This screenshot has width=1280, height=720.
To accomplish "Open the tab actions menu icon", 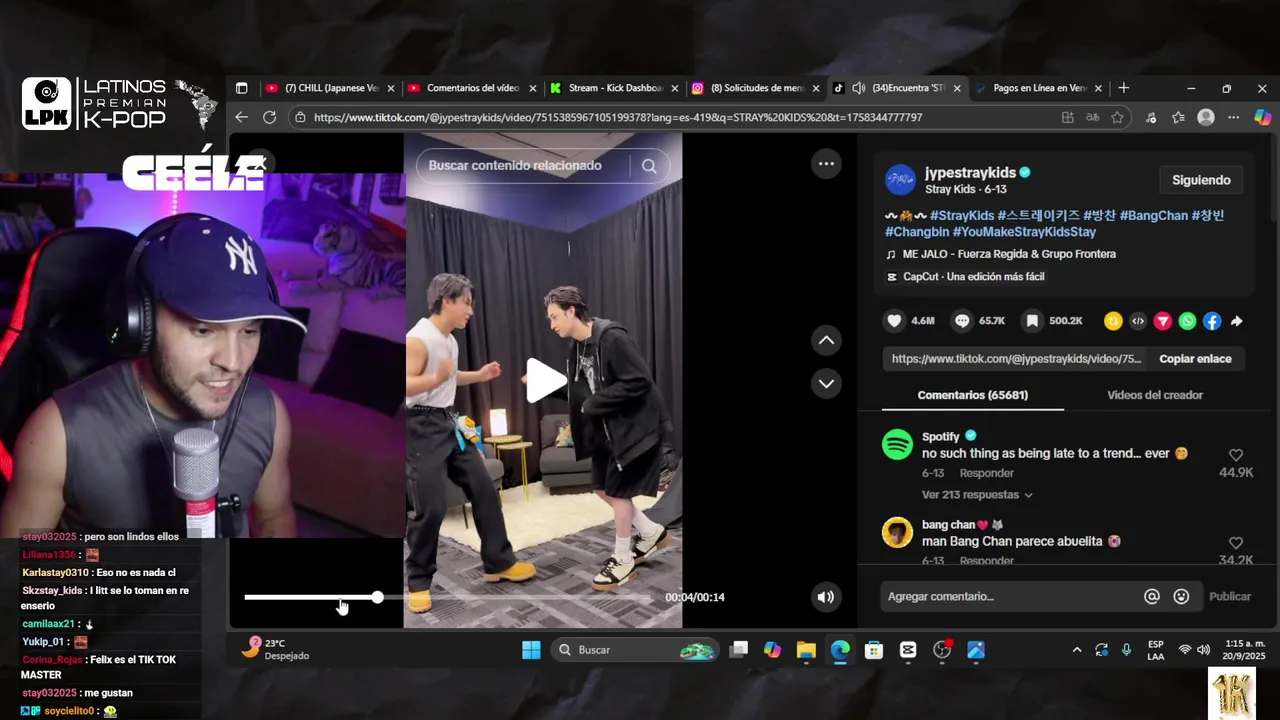I will click(x=241, y=88).
